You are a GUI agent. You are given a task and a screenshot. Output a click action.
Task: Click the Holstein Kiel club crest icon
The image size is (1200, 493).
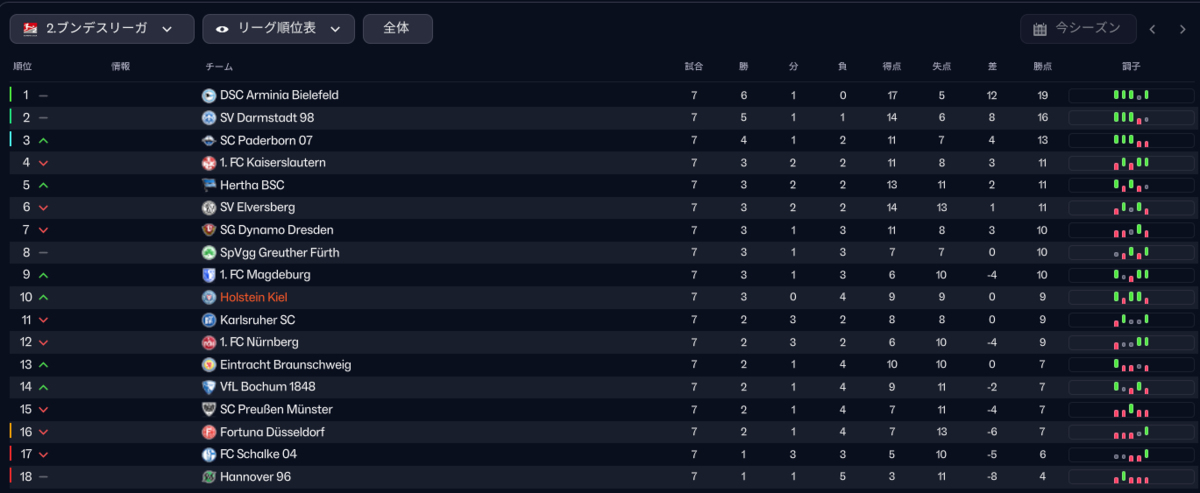209,297
